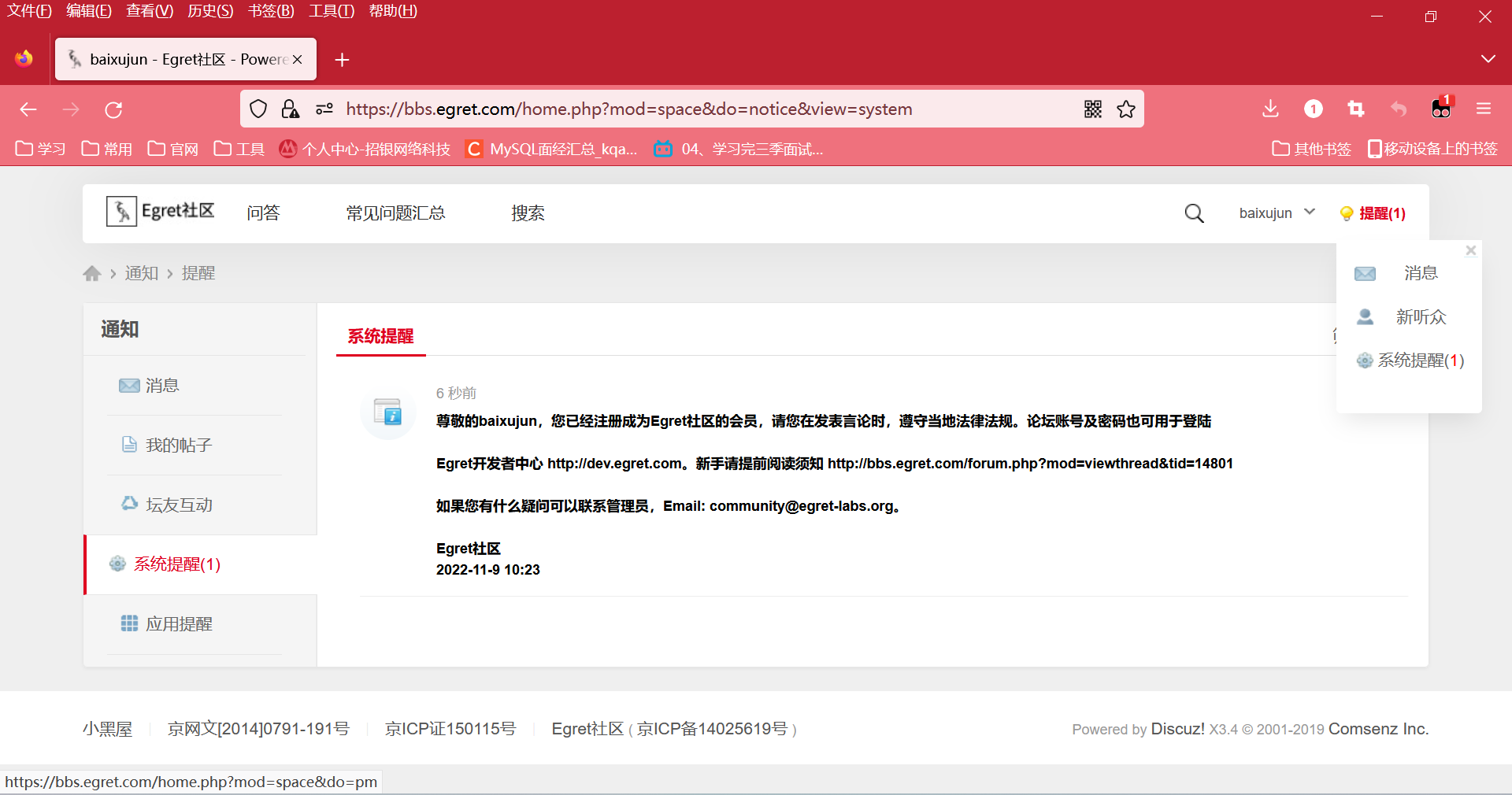1512x795 pixels.
Task: Open 04、学习完三季面试 bookmark
Action: click(x=739, y=149)
